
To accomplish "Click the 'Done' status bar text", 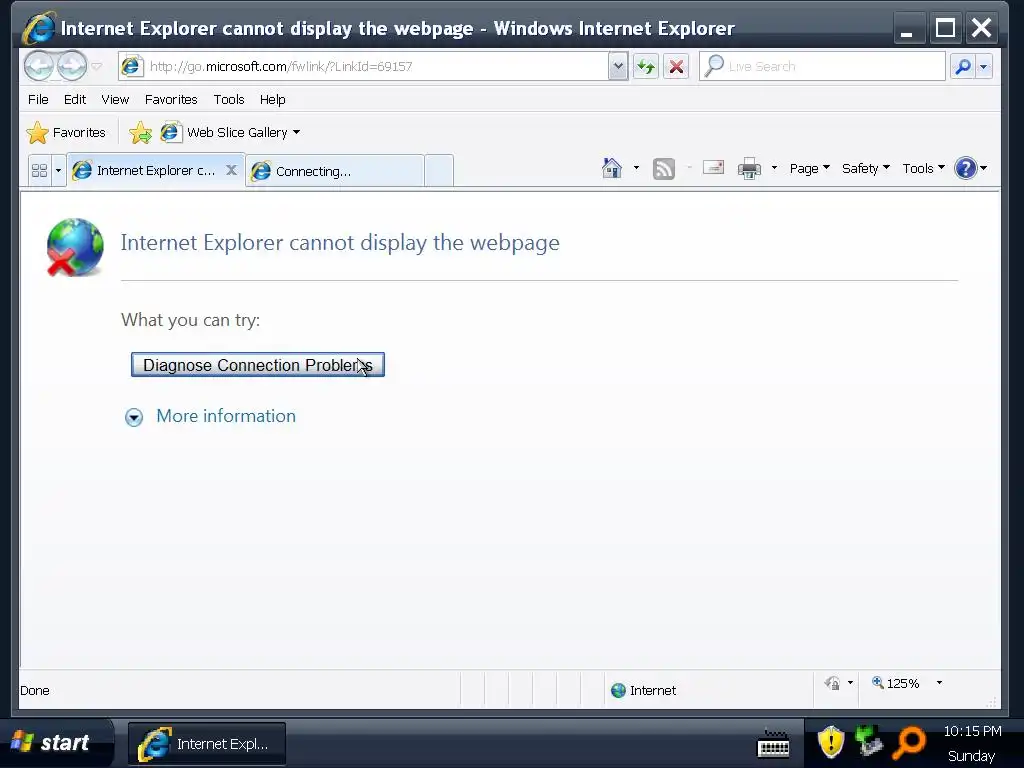I will coord(35,691).
